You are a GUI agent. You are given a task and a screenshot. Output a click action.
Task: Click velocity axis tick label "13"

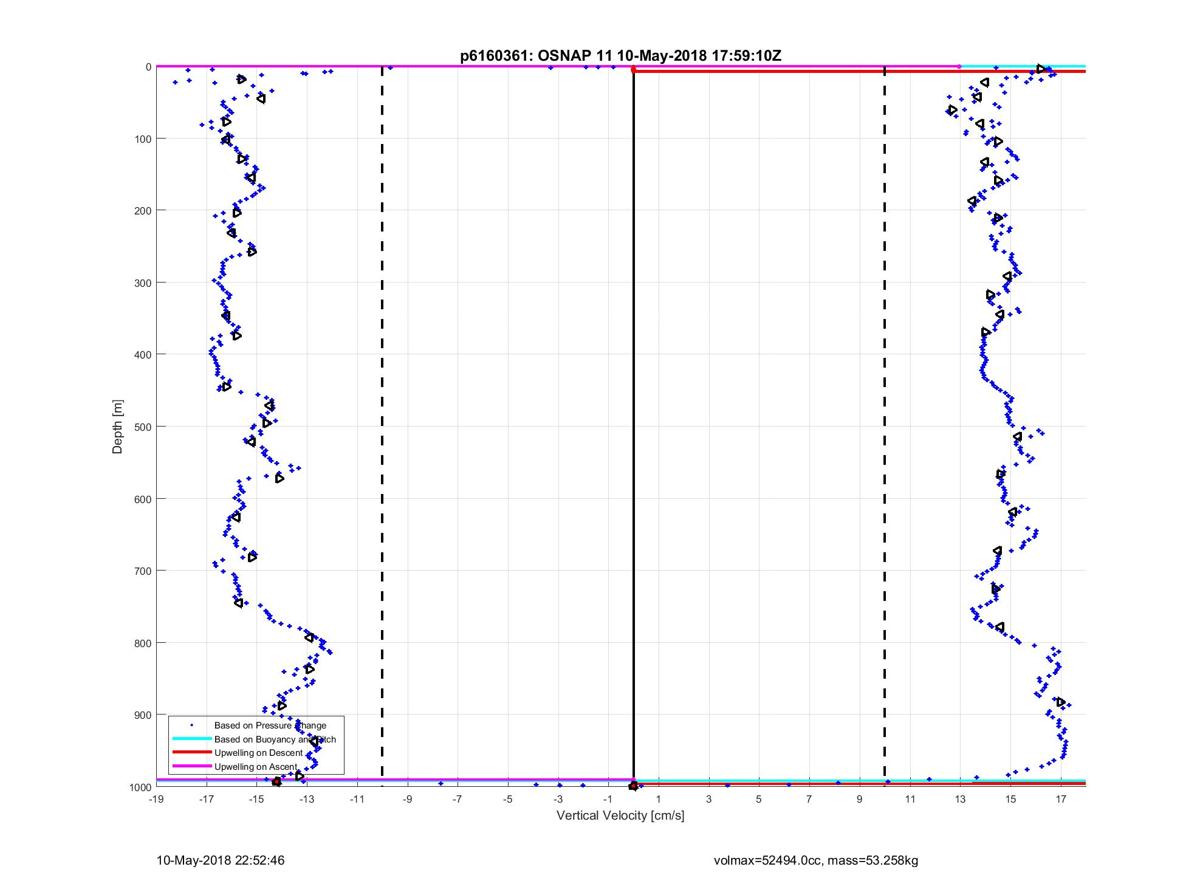(960, 799)
